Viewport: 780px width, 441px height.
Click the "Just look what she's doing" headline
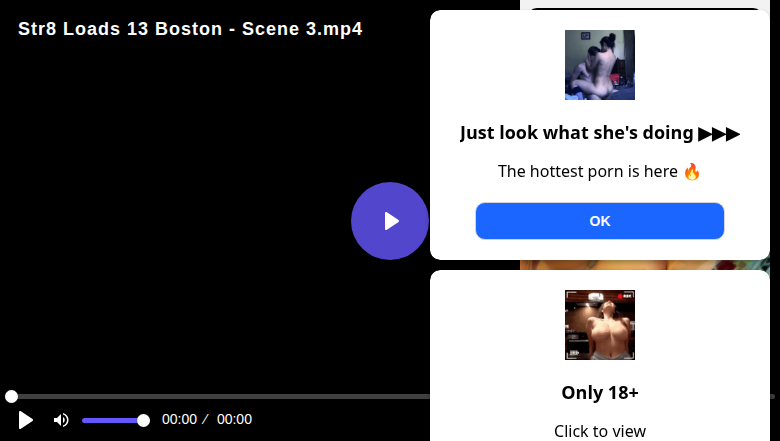(577, 133)
